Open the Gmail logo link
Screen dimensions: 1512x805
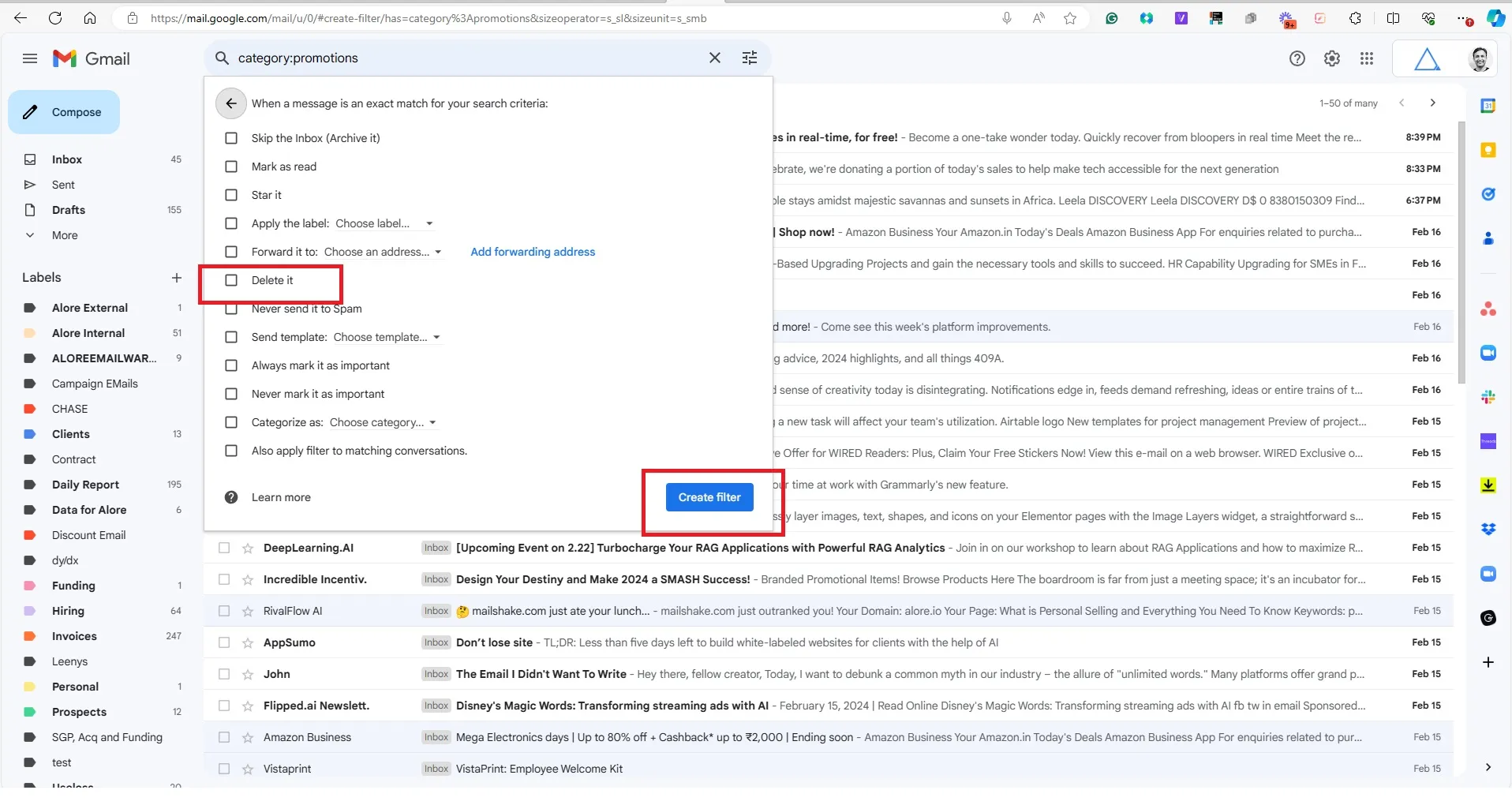tap(92, 58)
